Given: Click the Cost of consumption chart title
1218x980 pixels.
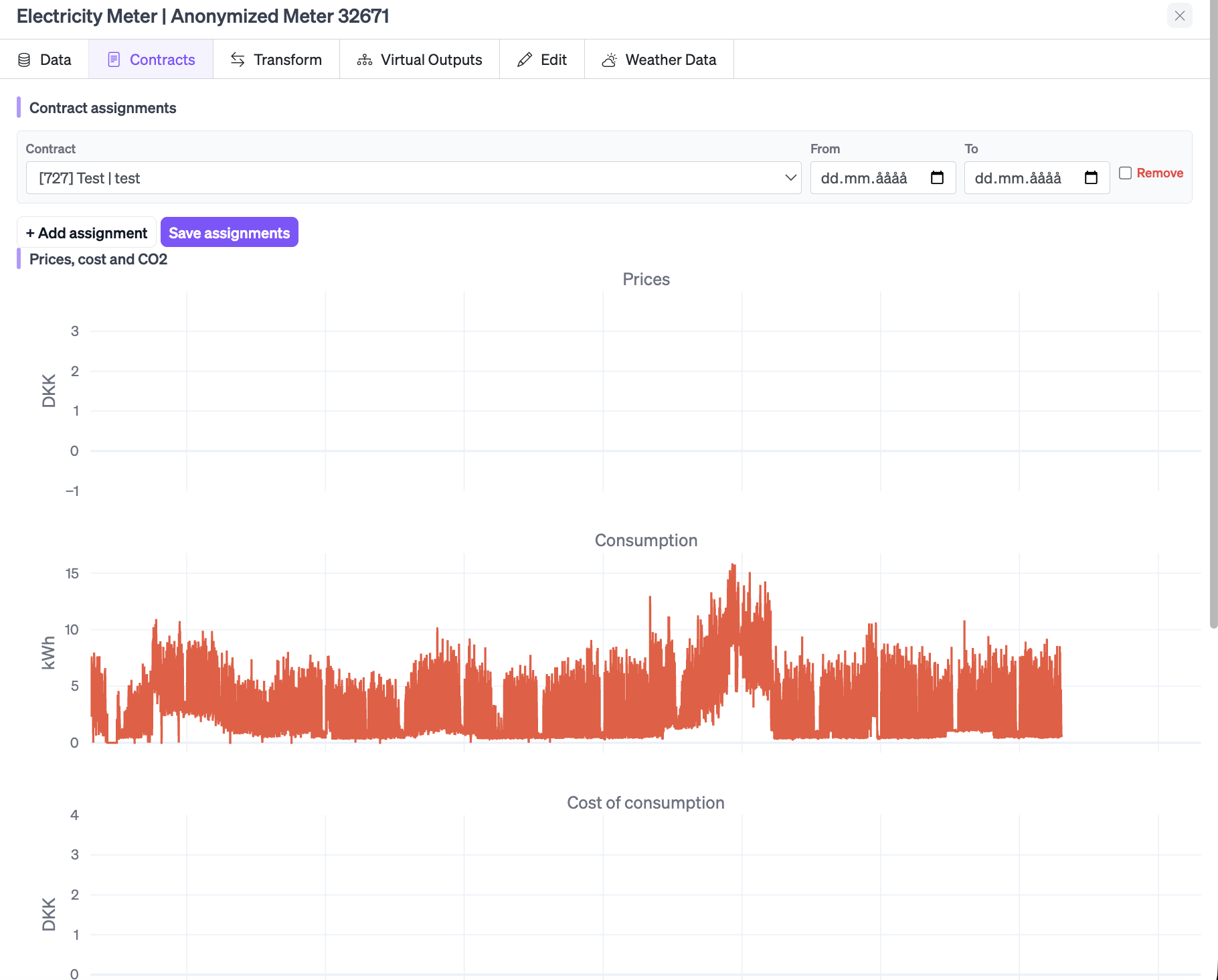Looking at the screenshot, I should (646, 803).
